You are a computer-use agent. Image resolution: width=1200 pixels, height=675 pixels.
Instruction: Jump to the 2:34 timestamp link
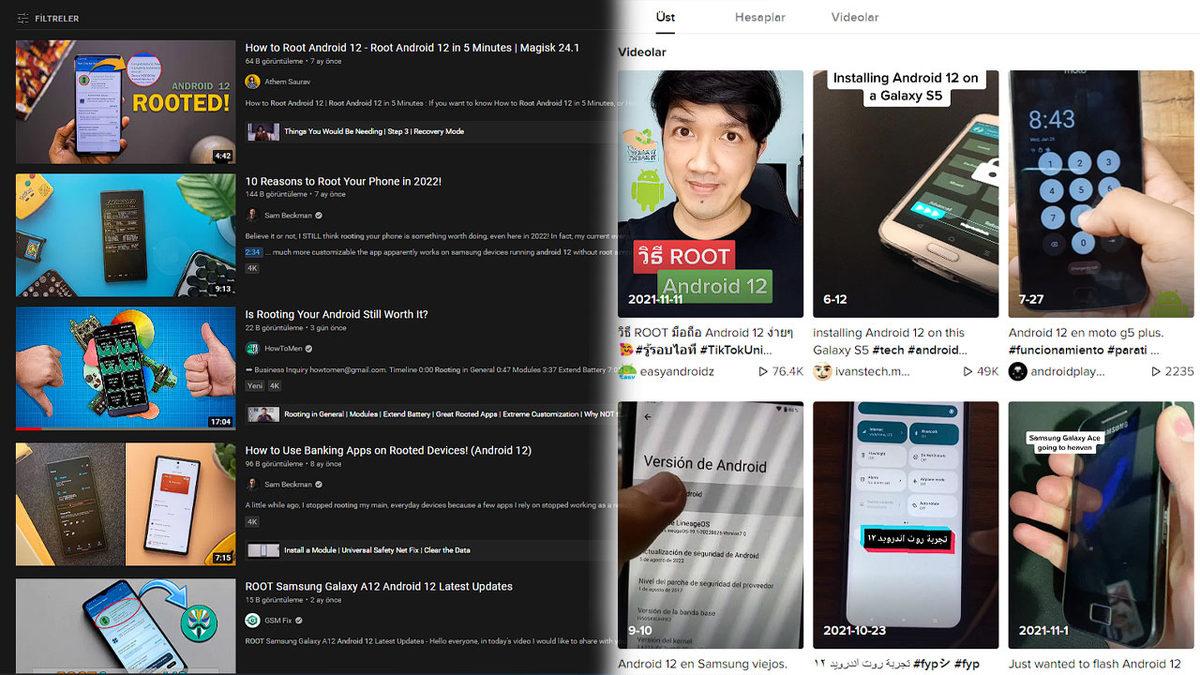click(x=253, y=252)
